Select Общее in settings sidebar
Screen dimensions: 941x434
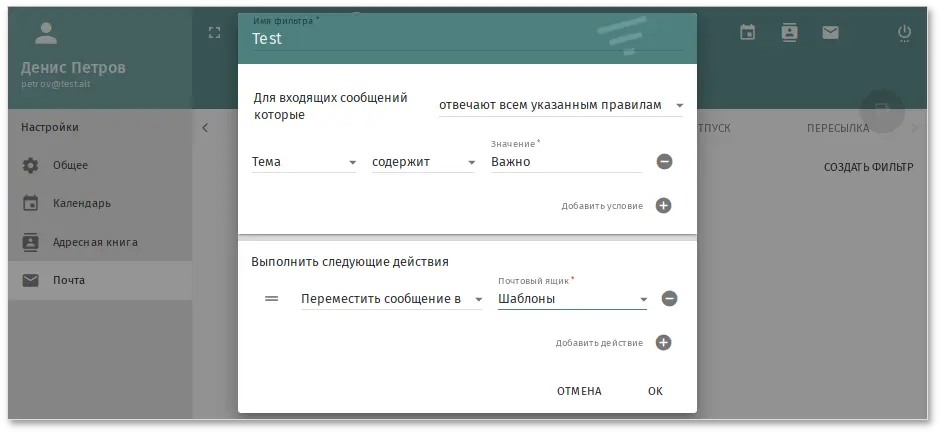(x=100, y=165)
